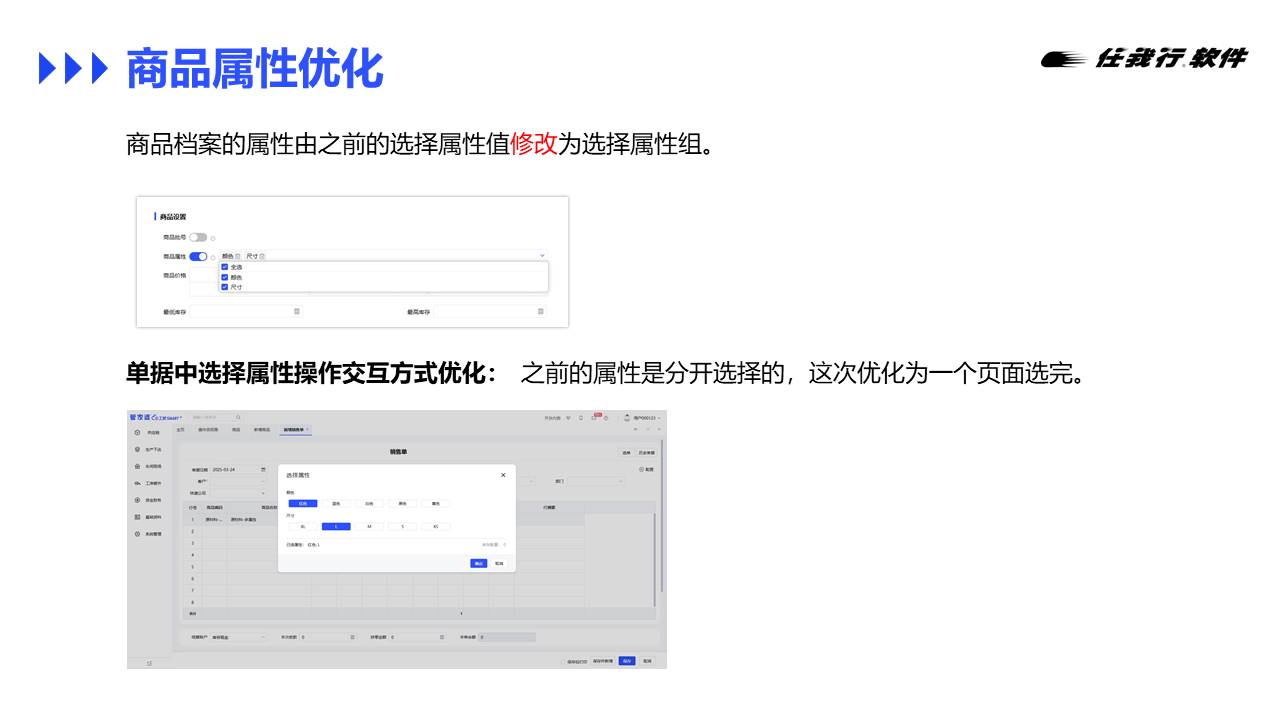Toggle the 商品批号 switch

point(198,237)
